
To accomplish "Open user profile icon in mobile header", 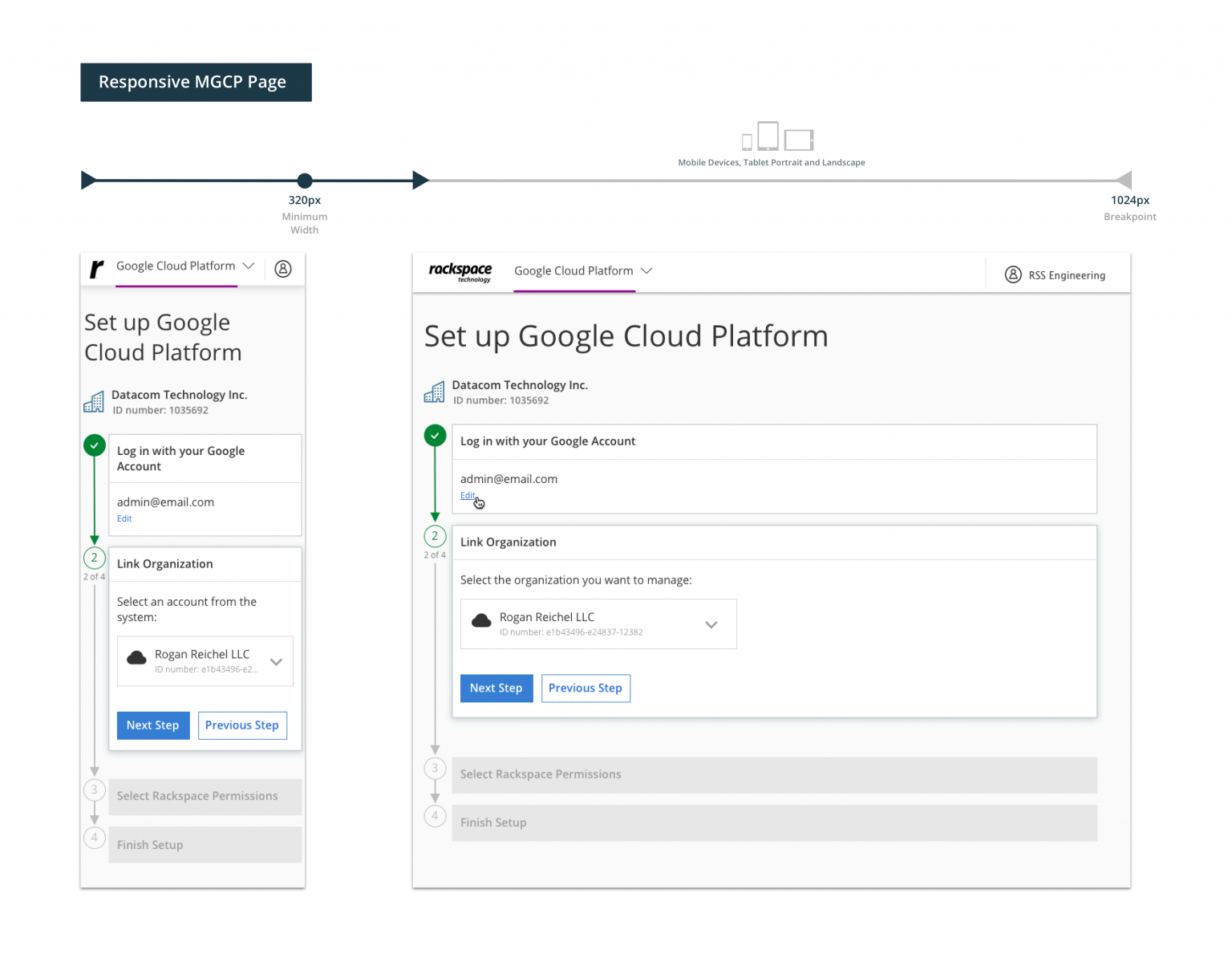I will [x=283, y=269].
